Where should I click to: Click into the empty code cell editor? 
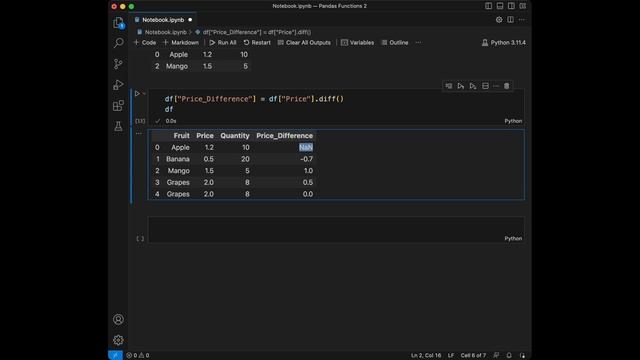(336, 226)
